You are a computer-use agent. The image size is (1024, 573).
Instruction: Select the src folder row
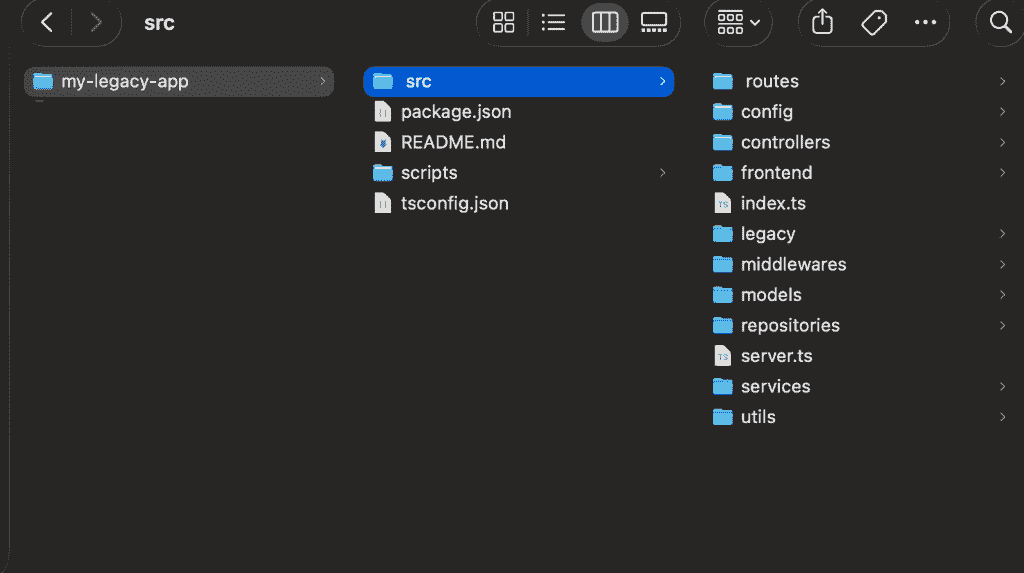pos(519,82)
